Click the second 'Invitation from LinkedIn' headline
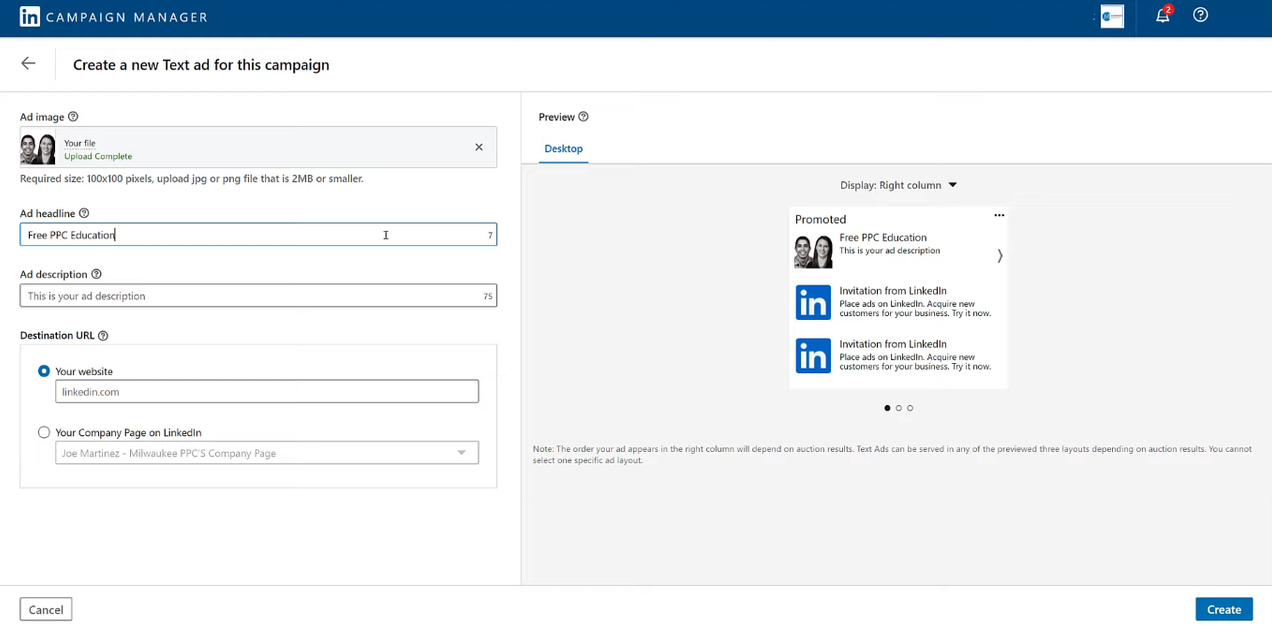 [x=893, y=344]
